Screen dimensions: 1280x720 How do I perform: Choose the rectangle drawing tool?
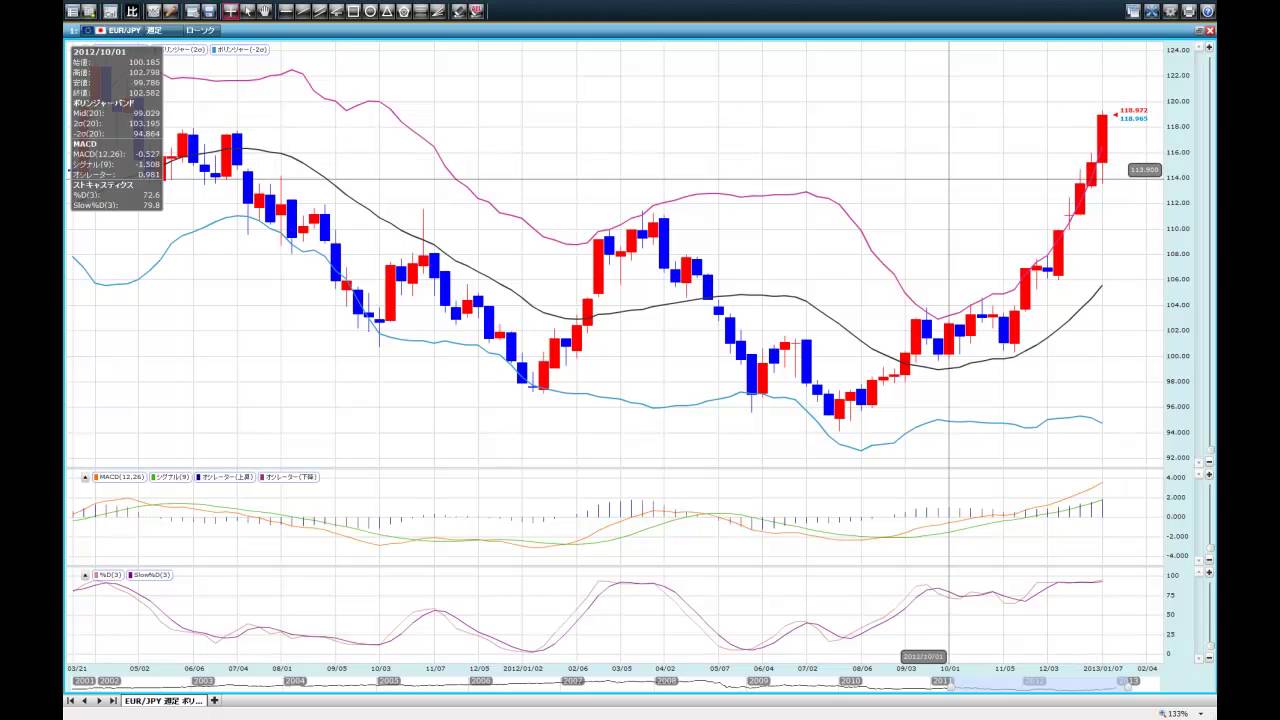354,12
